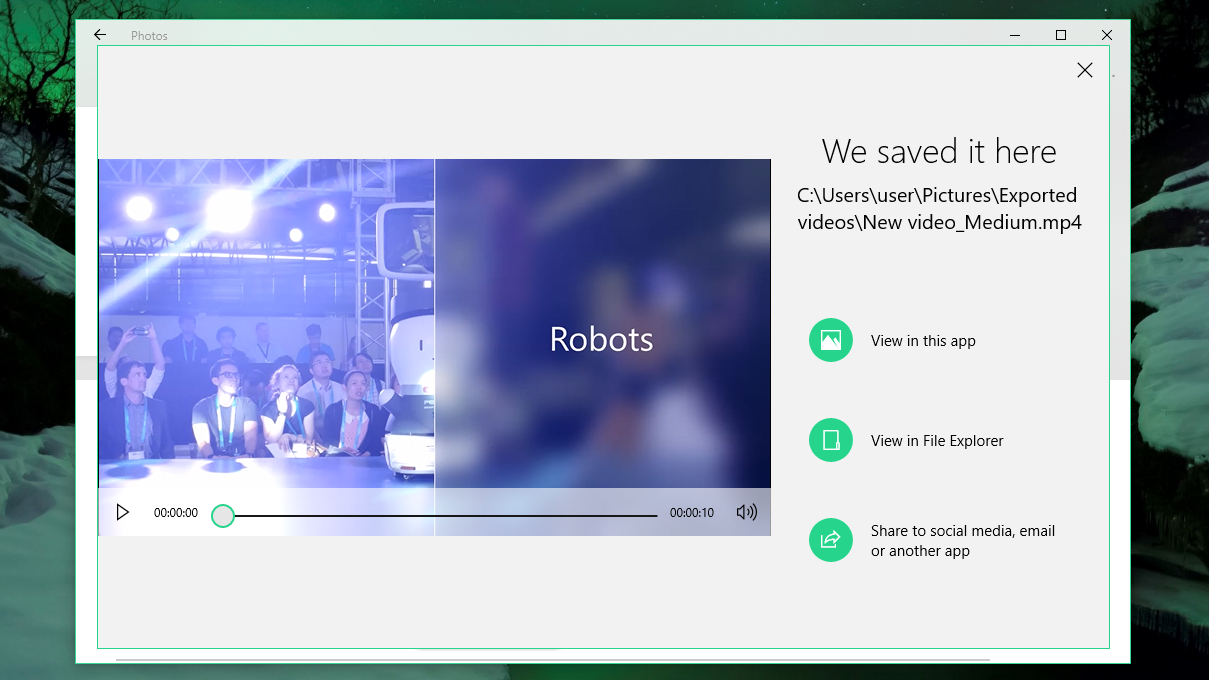Minimize the Photos window
The image size is (1209, 680).
point(1014,34)
